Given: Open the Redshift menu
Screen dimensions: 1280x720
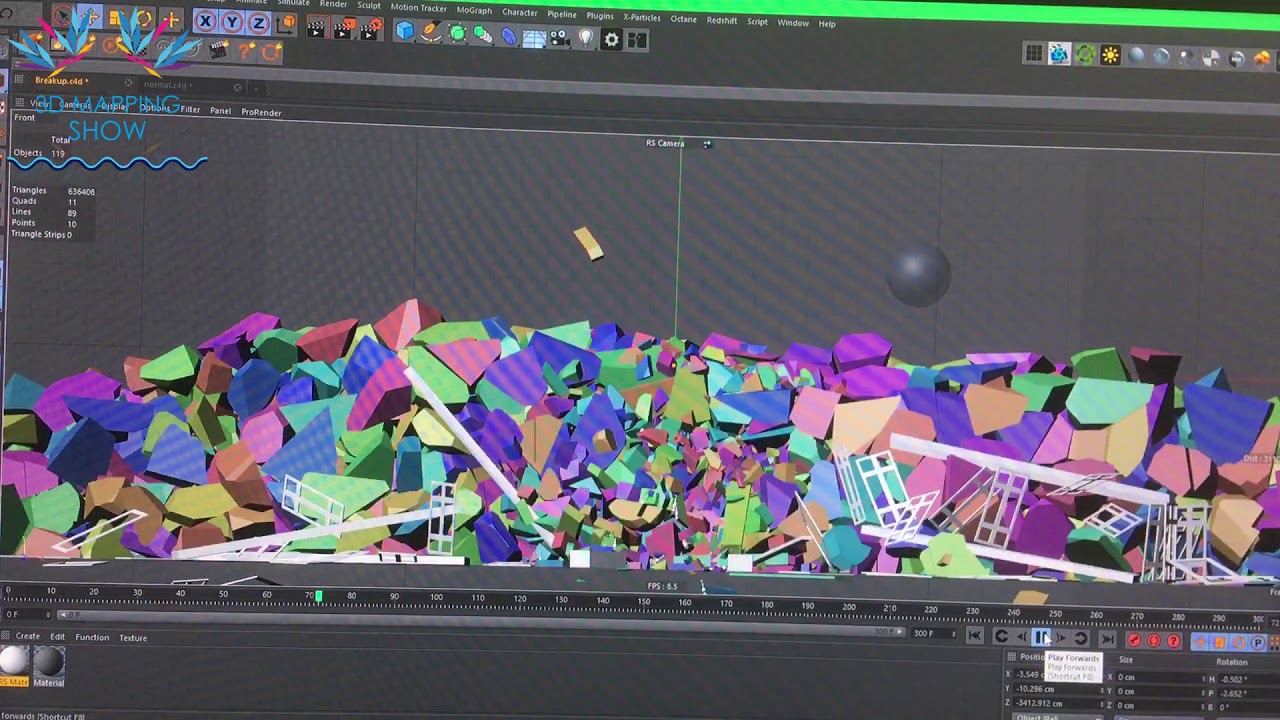Looking at the screenshot, I should pyautogui.click(x=722, y=20).
